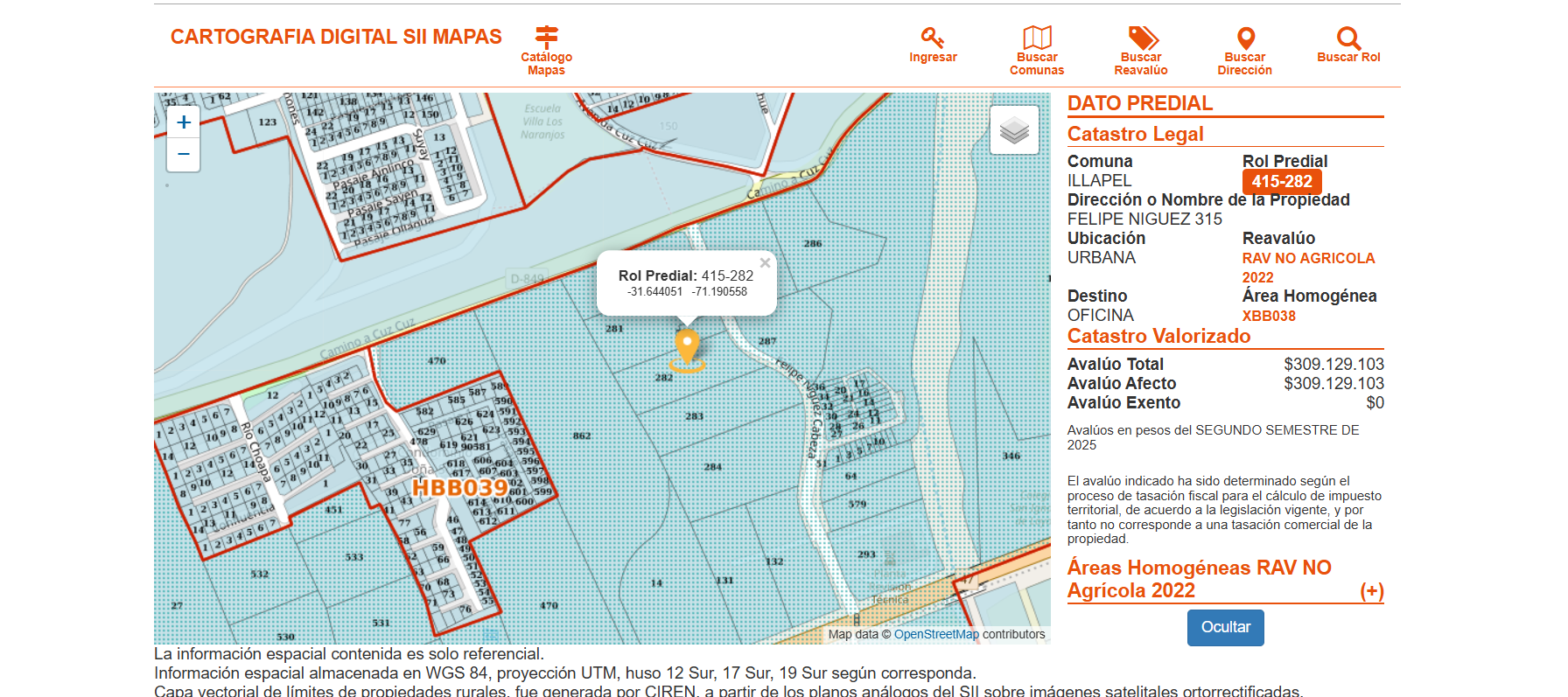
Task: Click parcel 862 on the map
Action: 582,436
